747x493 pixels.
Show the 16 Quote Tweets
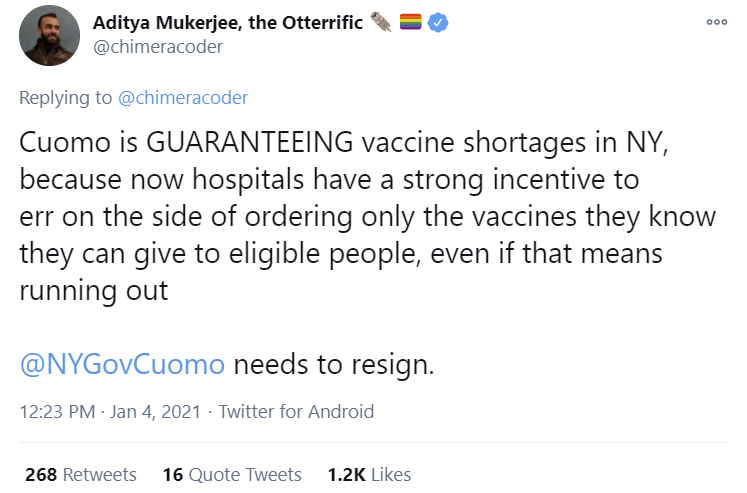[232, 474]
